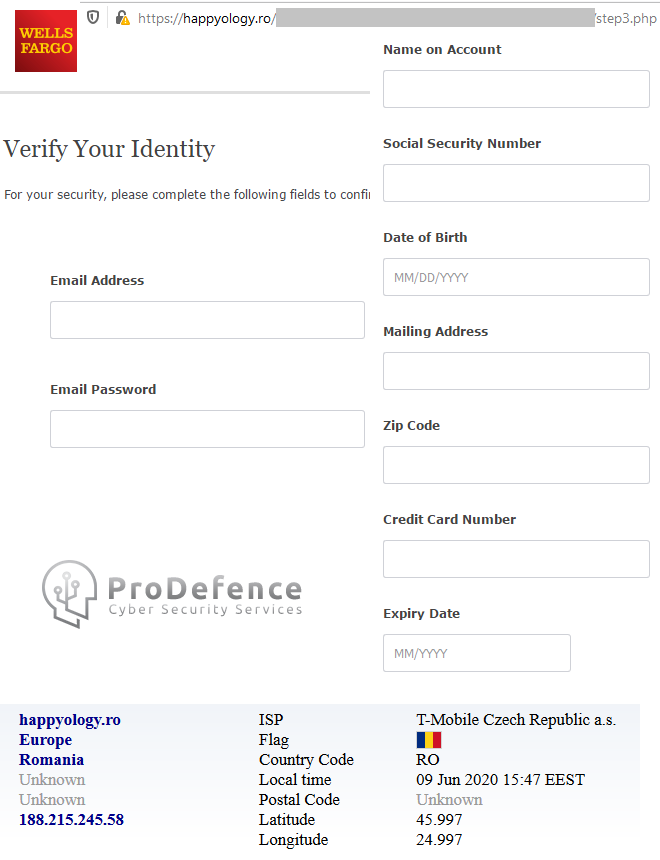
Task: Open the happyology.ro link
Action: tap(70, 720)
